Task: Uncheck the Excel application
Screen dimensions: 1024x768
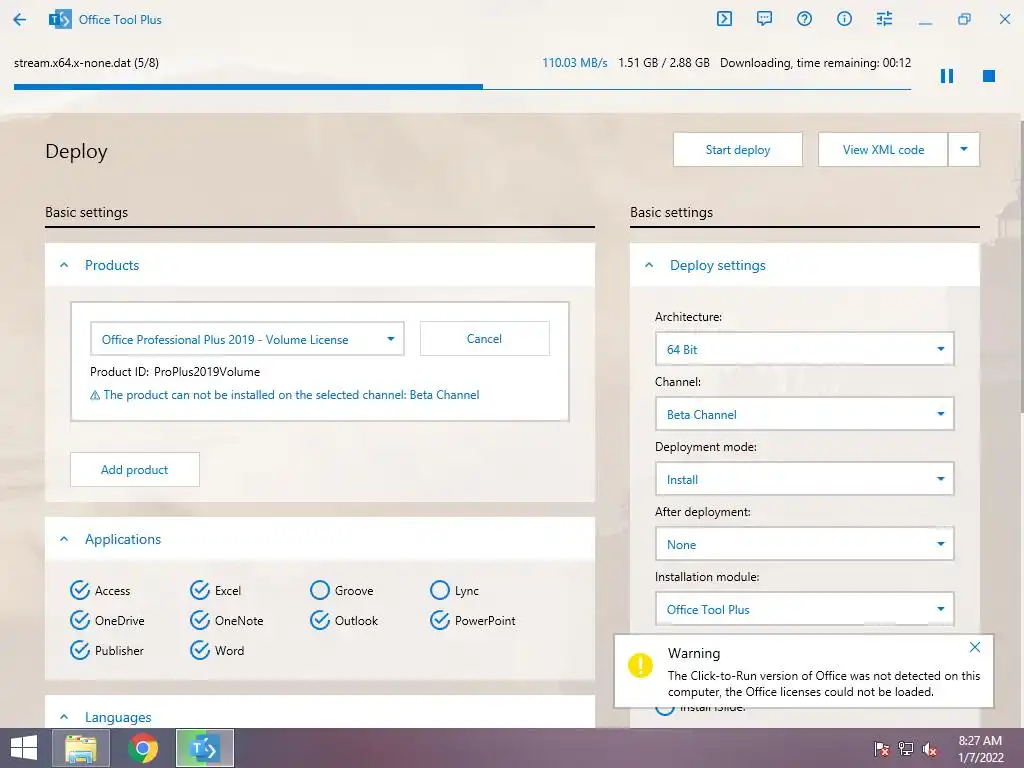Action: (x=200, y=590)
